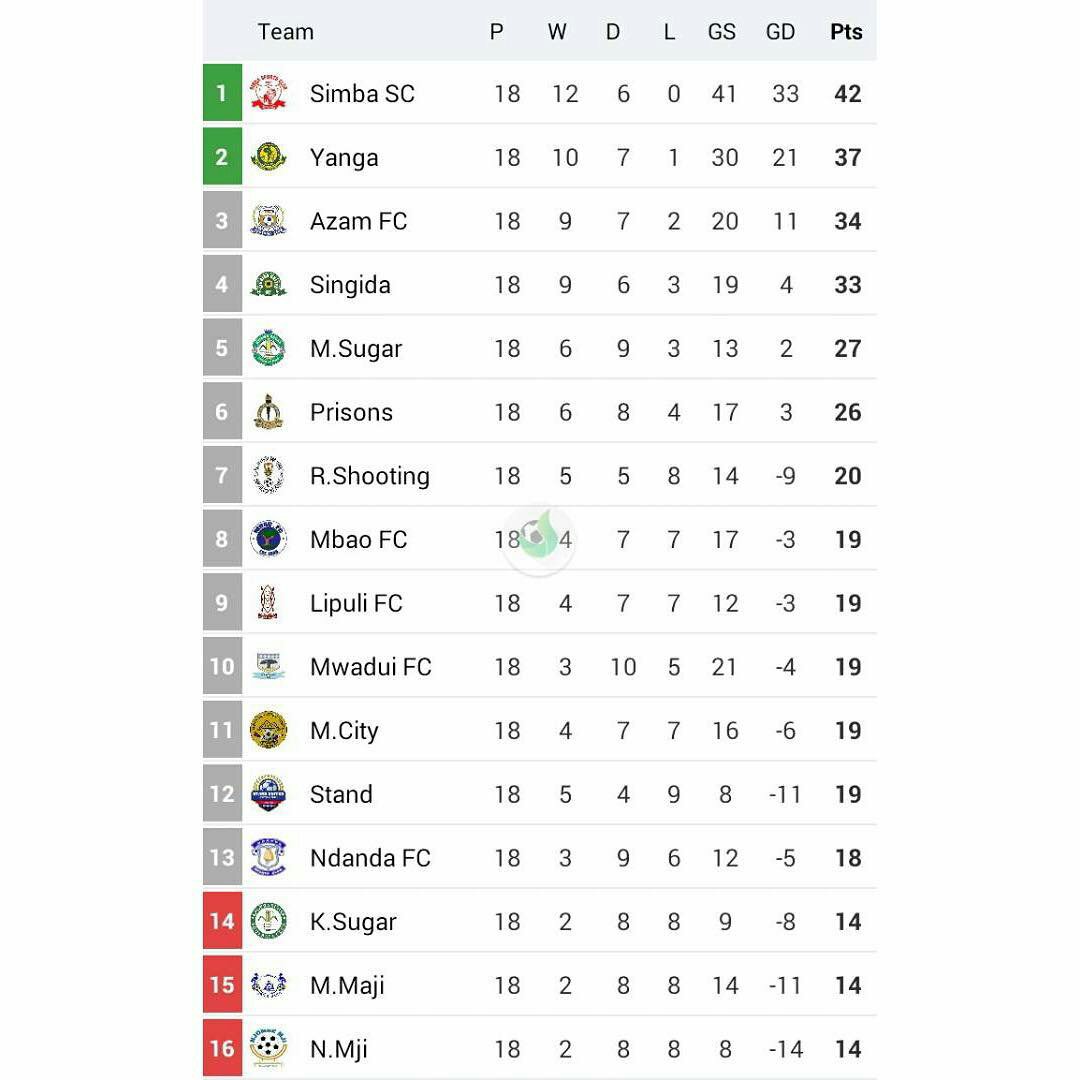Click the Azam FC team badge
Screen dimensions: 1080x1080
click(x=268, y=221)
